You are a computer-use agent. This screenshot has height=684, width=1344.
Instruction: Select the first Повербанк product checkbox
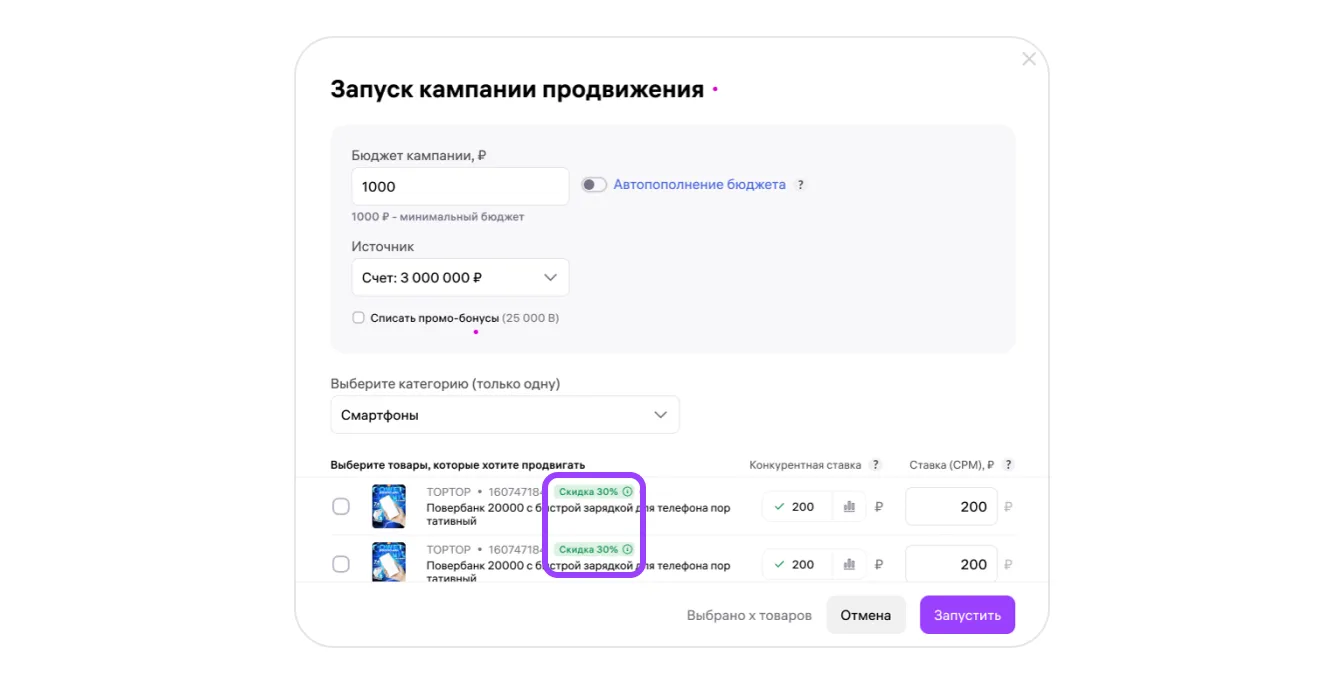coord(341,507)
